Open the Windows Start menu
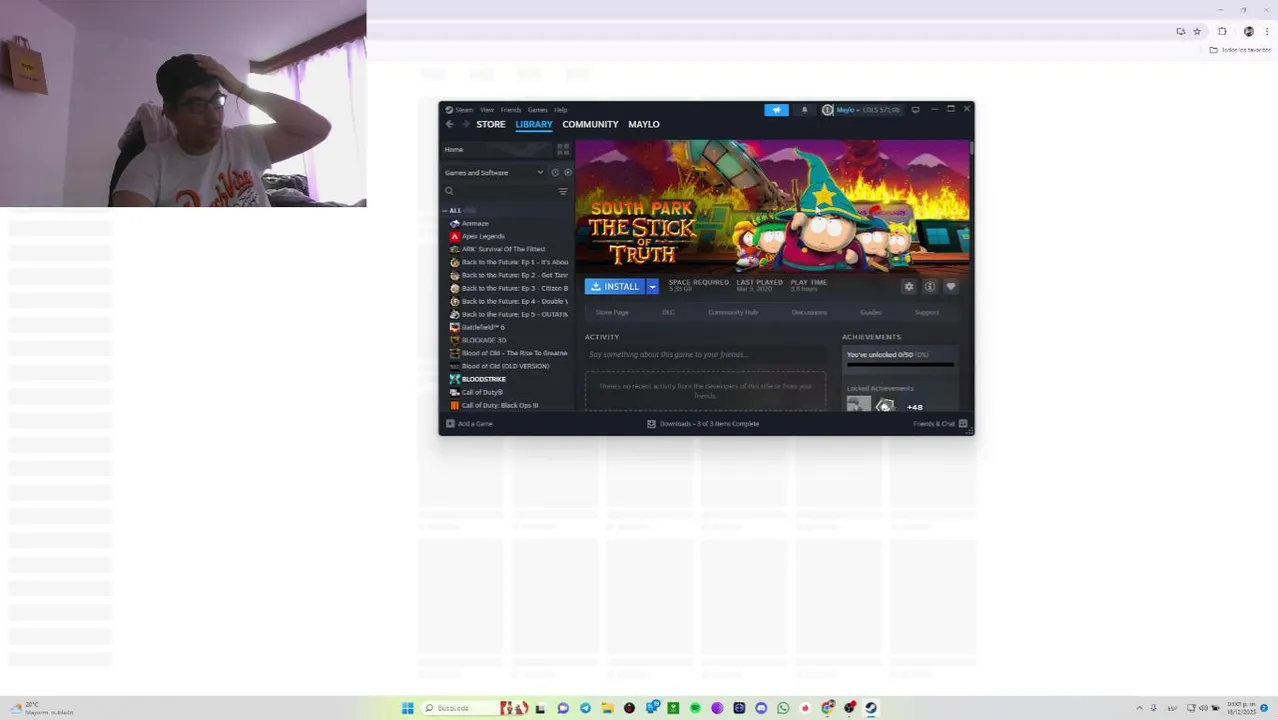Screen dimensions: 1278x720 tap(407, 708)
